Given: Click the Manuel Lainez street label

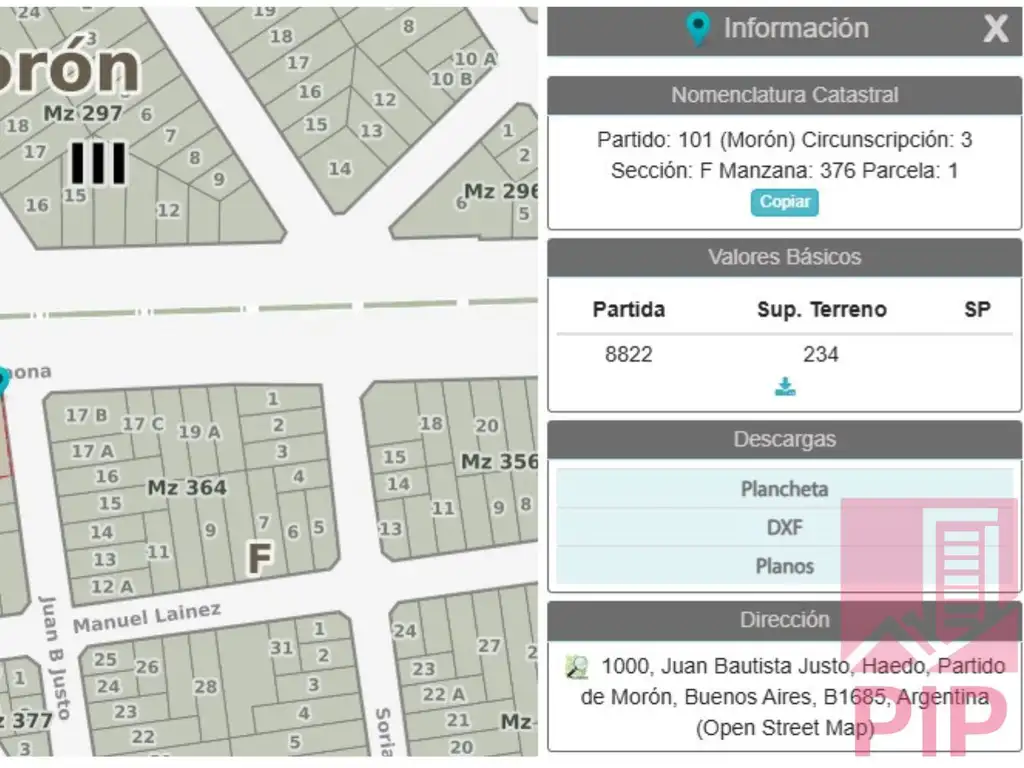Looking at the screenshot, I should [x=146, y=617].
